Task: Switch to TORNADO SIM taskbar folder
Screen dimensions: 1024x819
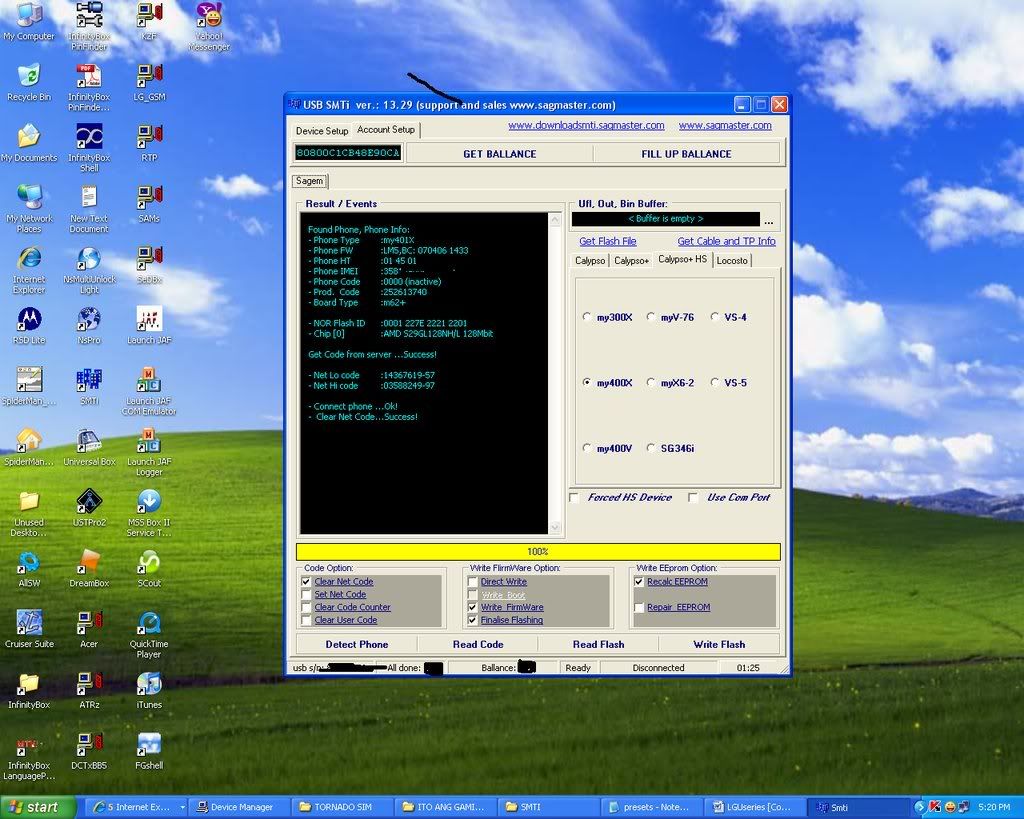Action: click(x=343, y=807)
